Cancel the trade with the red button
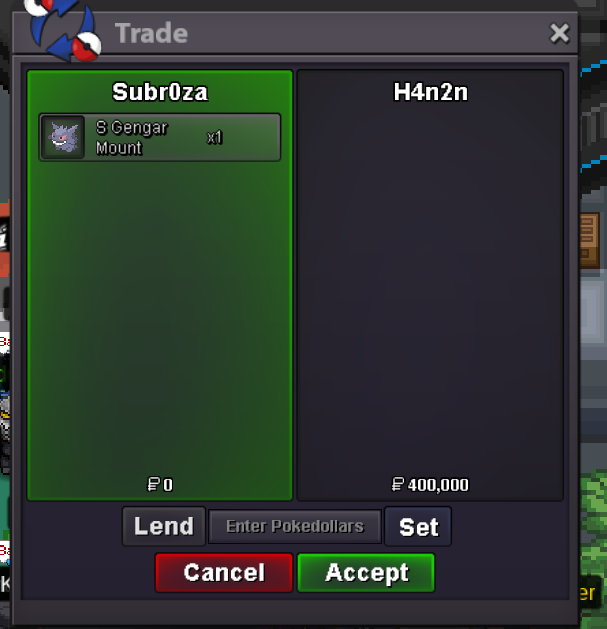This screenshot has height=629, width=607. click(224, 572)
